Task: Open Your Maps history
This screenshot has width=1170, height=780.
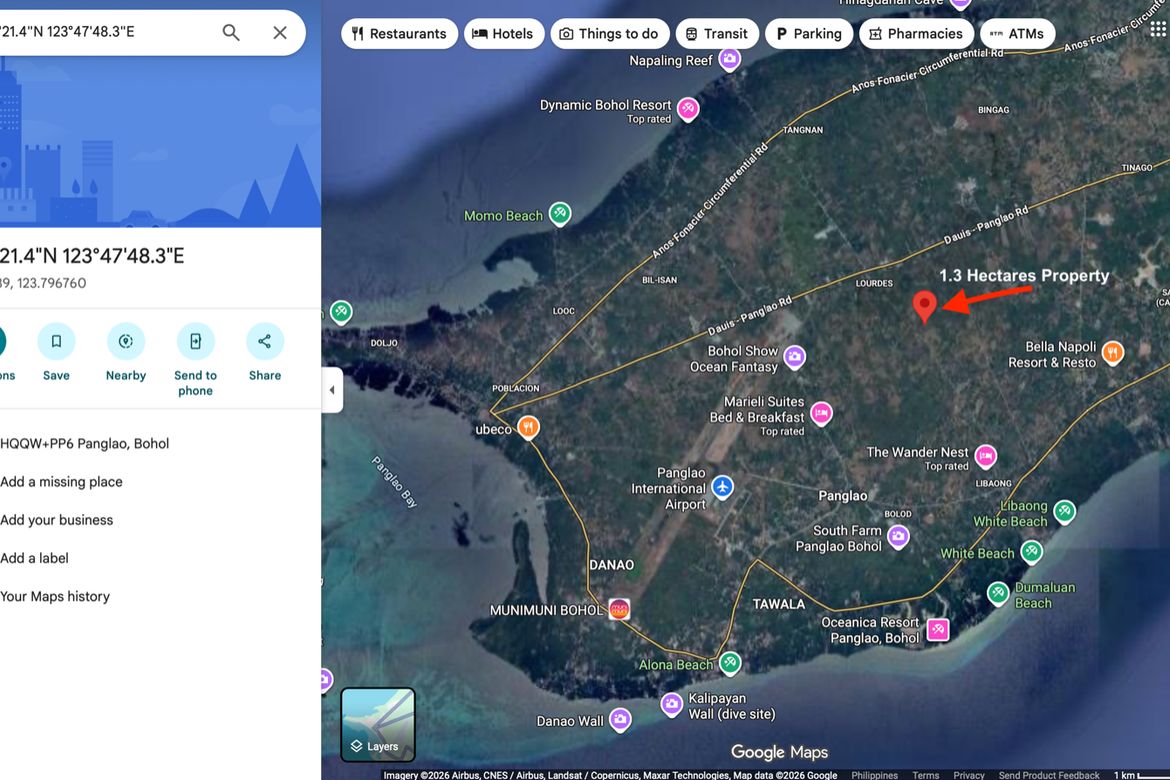Action: 54,596
